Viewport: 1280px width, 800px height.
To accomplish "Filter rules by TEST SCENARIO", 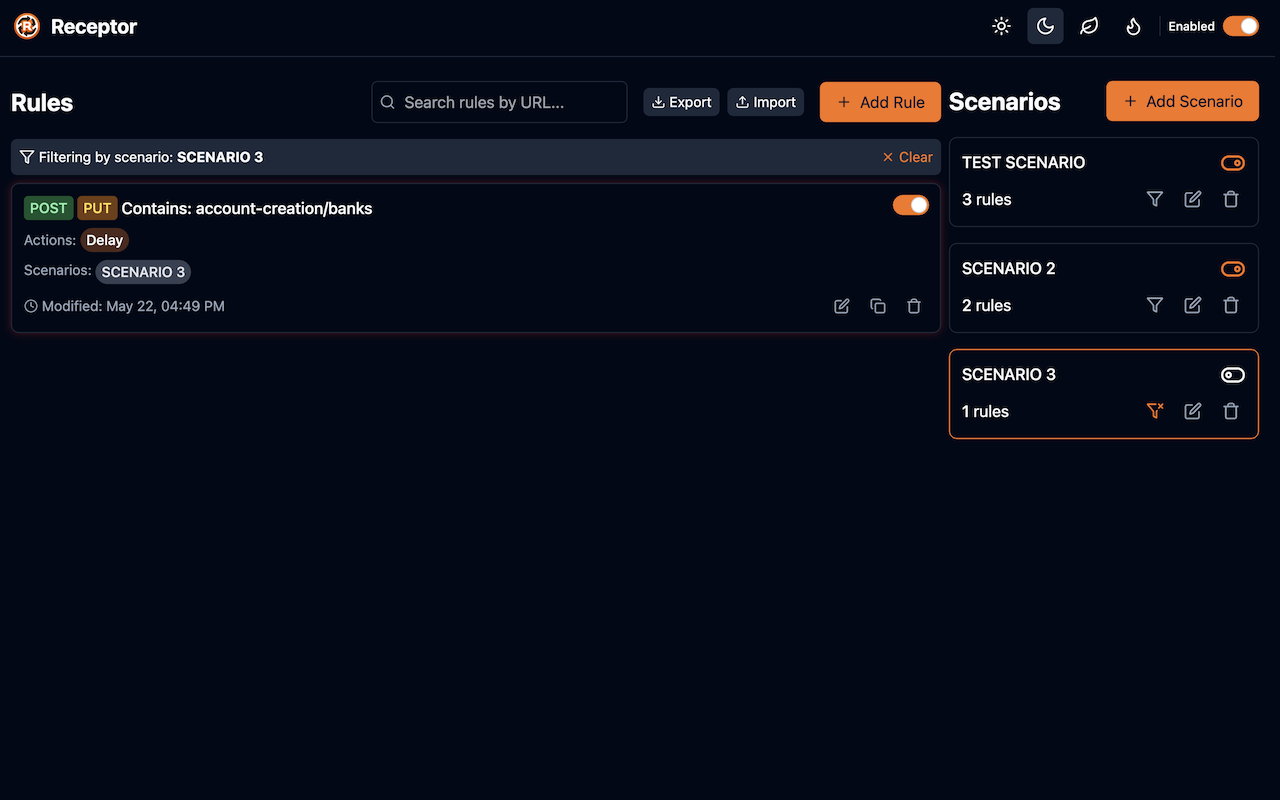I will point(1155,199).
